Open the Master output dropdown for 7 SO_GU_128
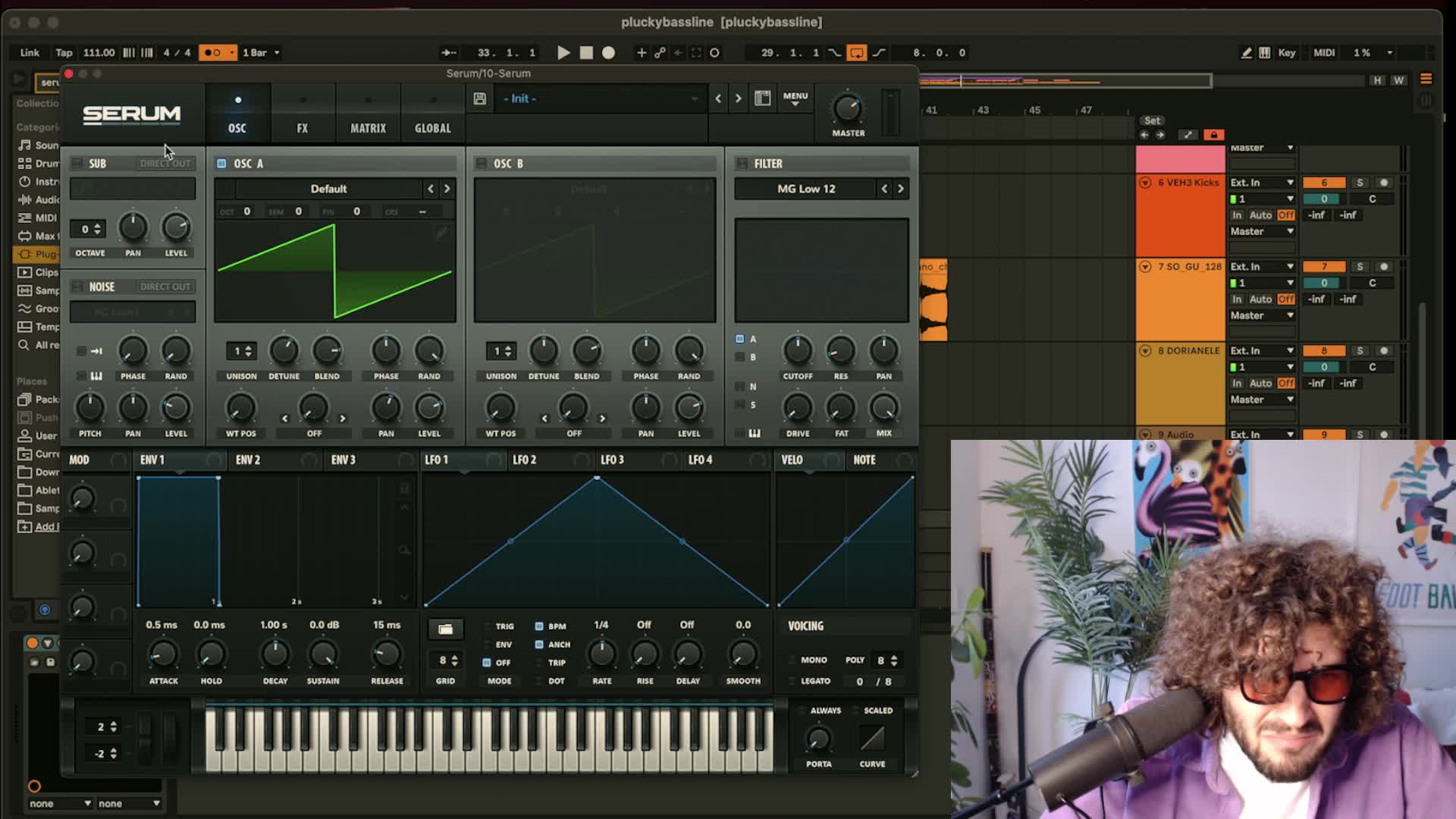1456x819 pixels. click(1262, 315)
